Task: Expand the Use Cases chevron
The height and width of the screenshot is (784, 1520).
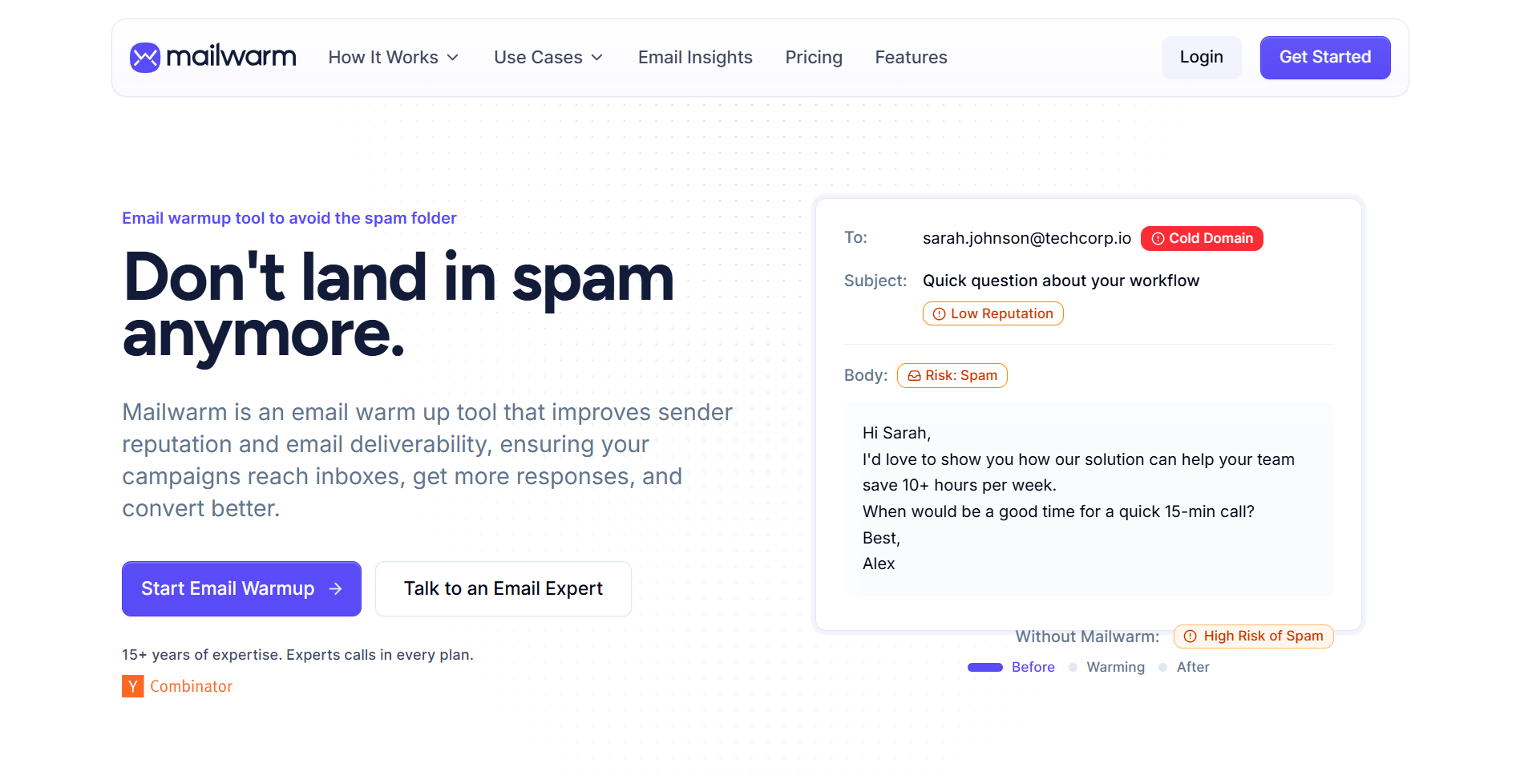Action: (x=597, y=58)
